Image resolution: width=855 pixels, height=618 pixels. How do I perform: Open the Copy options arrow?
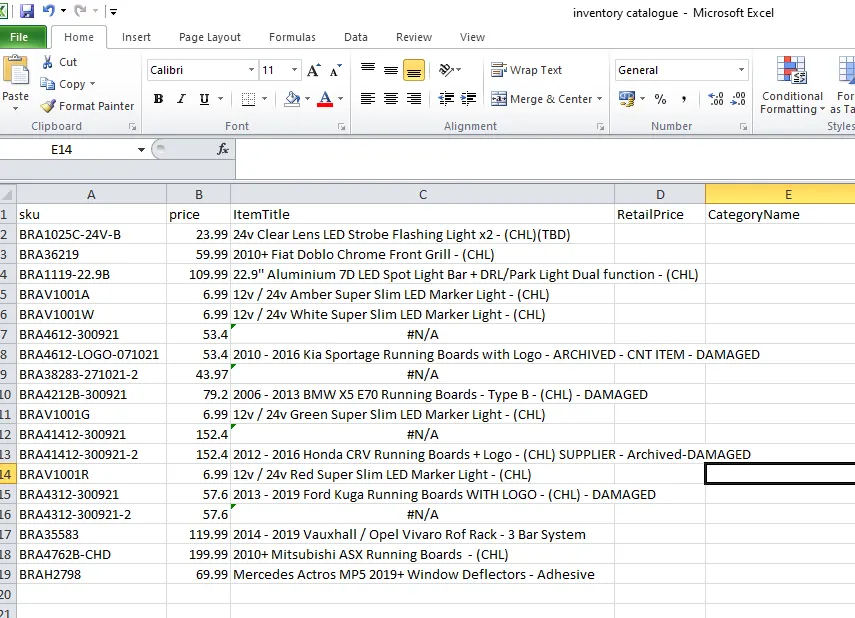[93, 84]
